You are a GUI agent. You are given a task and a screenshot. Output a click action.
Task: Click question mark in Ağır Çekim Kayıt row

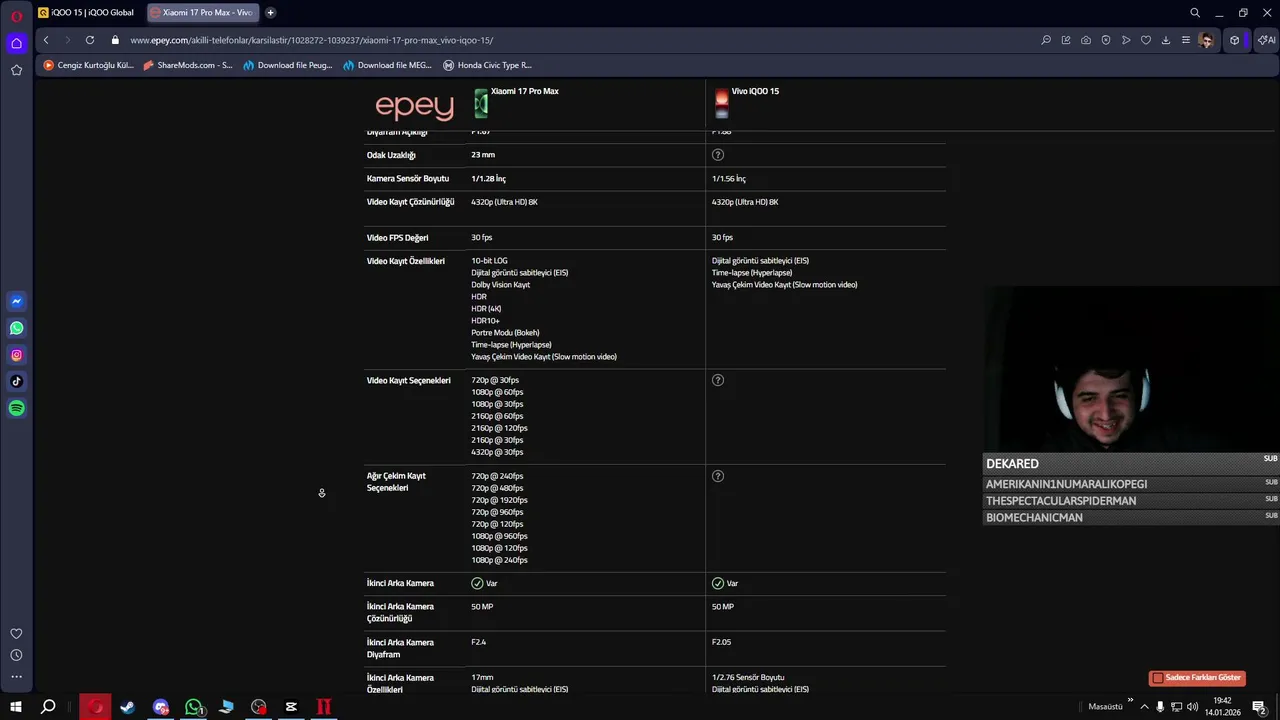click(x=718, y=476)
